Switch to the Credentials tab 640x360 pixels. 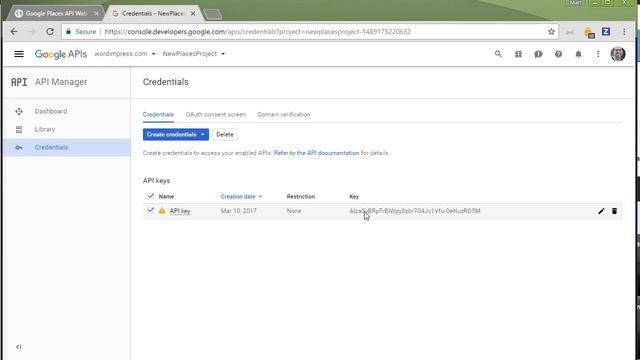pyautogui.click(x=158, y=115)
